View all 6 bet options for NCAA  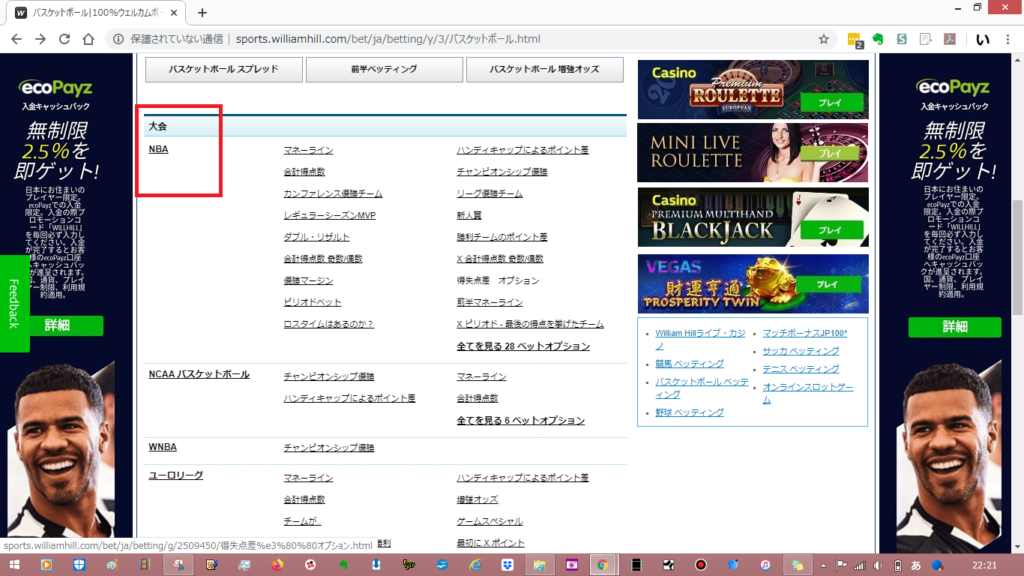point(520,421)
